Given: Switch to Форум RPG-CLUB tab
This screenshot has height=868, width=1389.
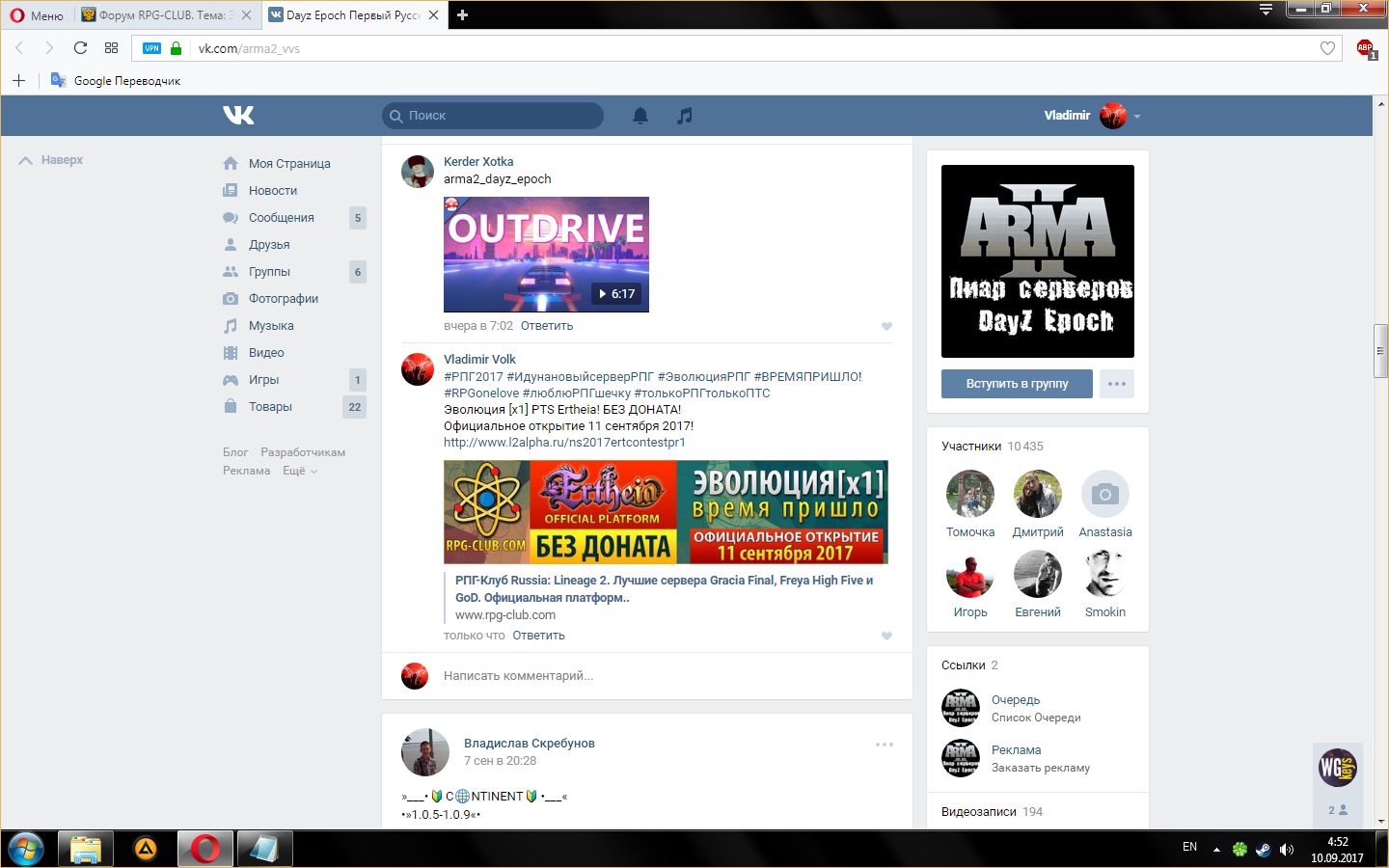Looking at the screenshot, I should point(167,15).
